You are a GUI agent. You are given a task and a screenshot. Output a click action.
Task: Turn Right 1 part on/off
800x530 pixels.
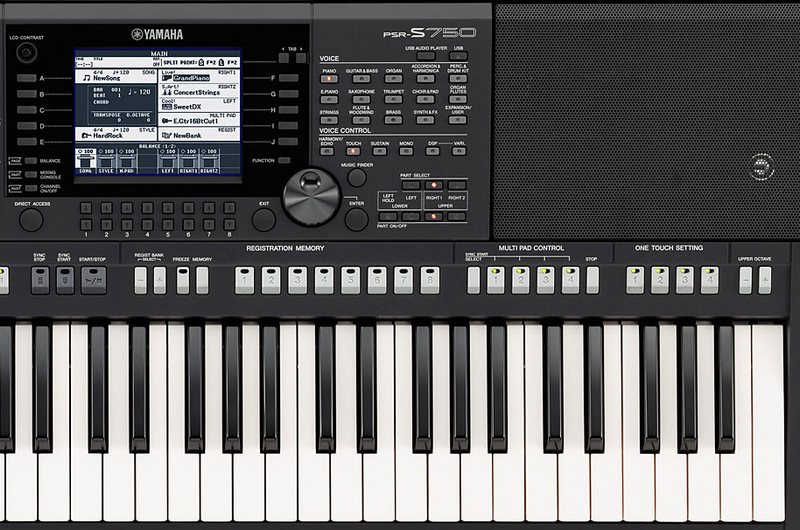pos(434,217)
